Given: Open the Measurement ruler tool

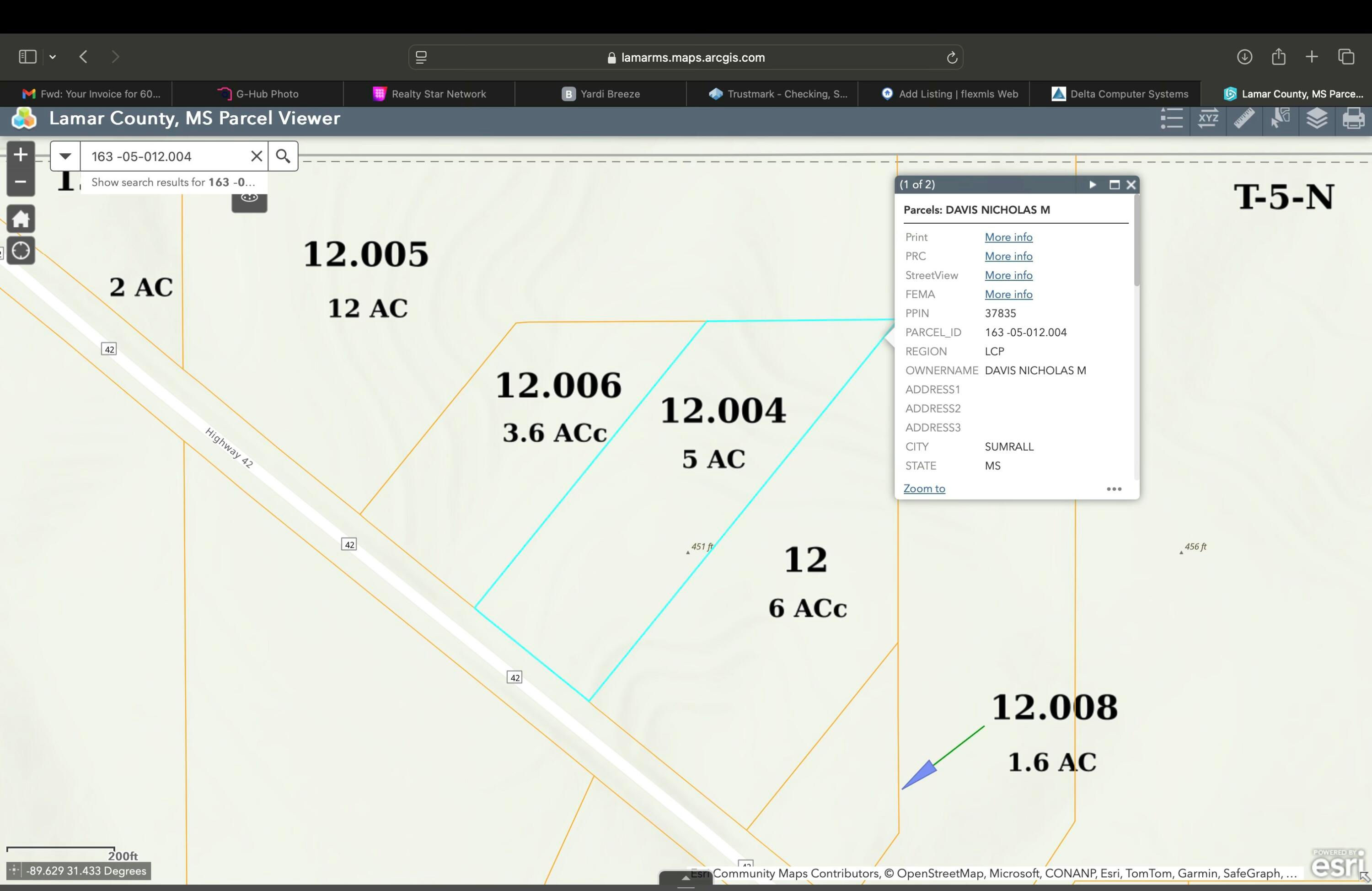Looking at the screenshot, I should pyautogui.click(x=1244, y=119).
